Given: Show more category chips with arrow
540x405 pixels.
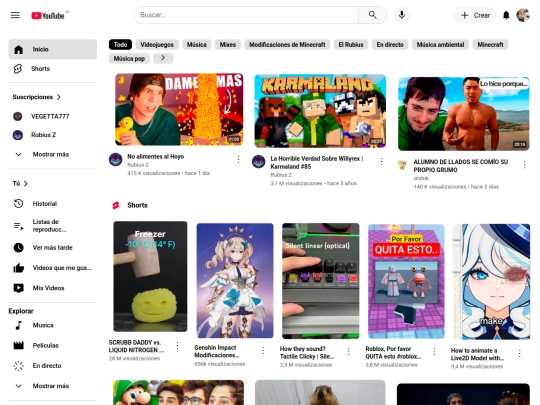Looking at the screenshot, I should [x=163, y=58].
